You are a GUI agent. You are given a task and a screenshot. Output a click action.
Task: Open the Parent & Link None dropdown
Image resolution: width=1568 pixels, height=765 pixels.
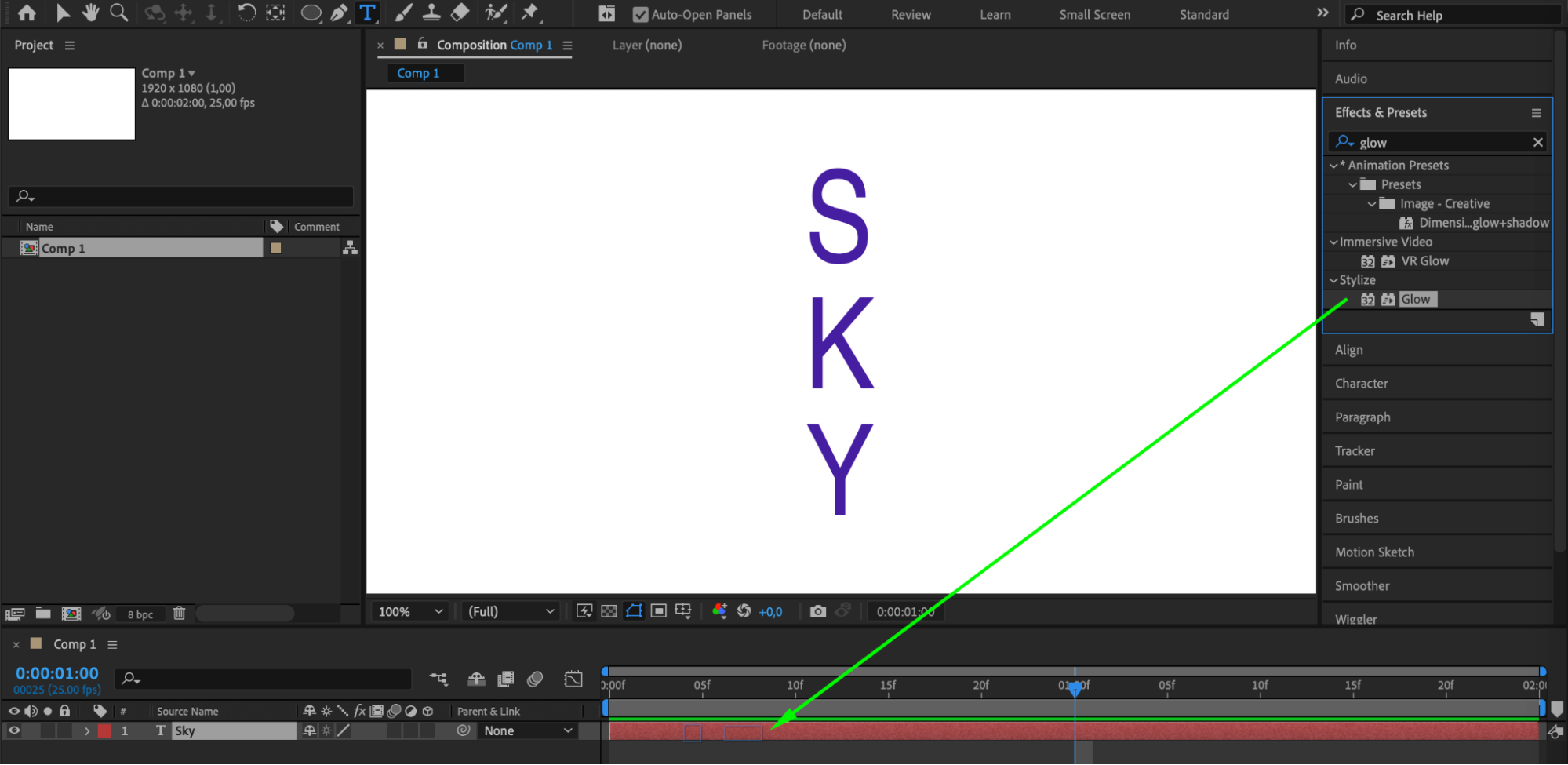[x=528, y=730]
